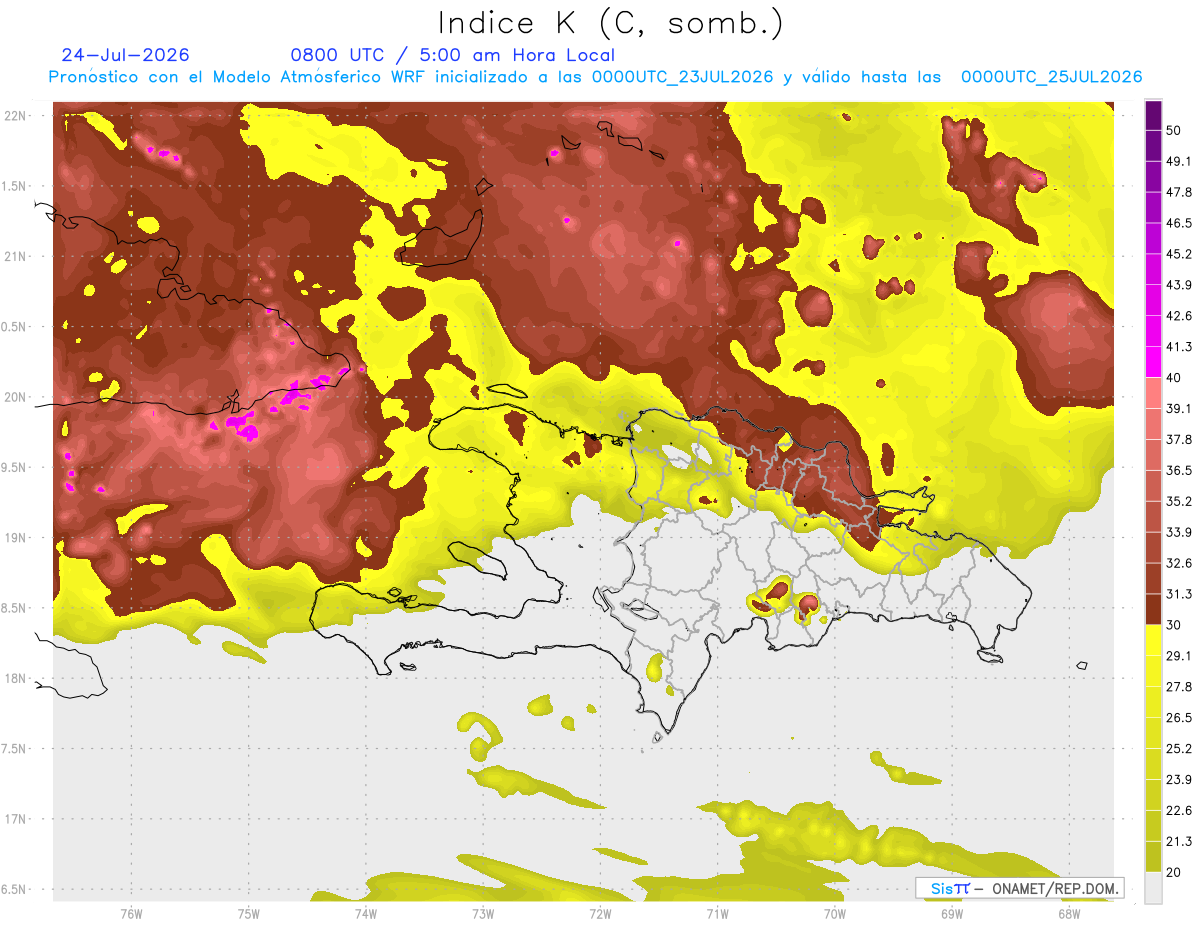
Task: Click the 21N latitude label
Action: click(16, 257)
